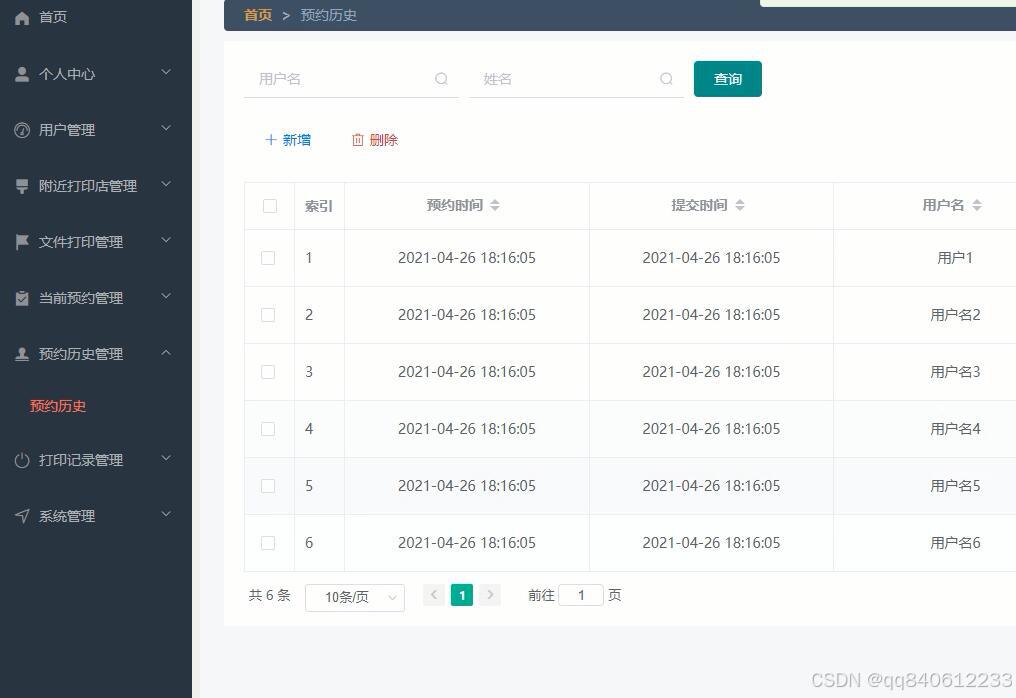Image resolution: width=1016 pixels, height=698 pixels.
Task: Open the 预约历史 submenu item
Action: (x=58, y=406)
